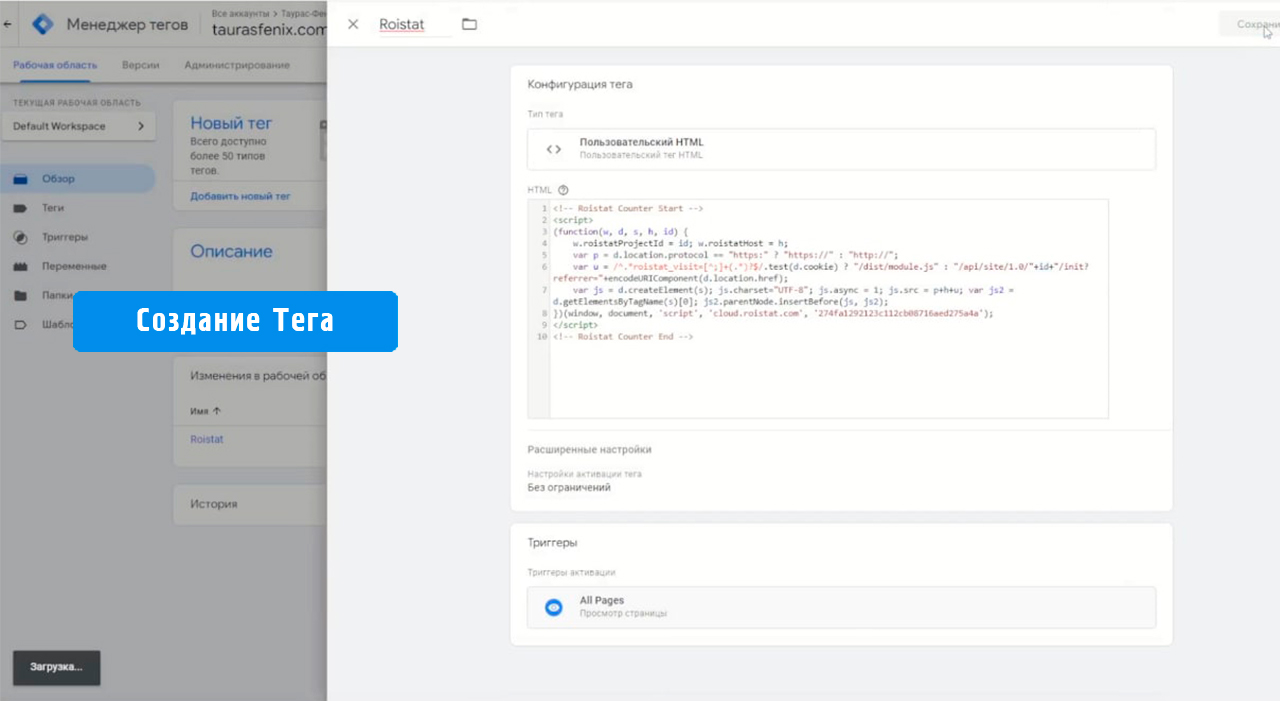Viewport: 1280px width, 701px height.
Task: Click the Tag Manager logo icon
Action: (43, 24)
